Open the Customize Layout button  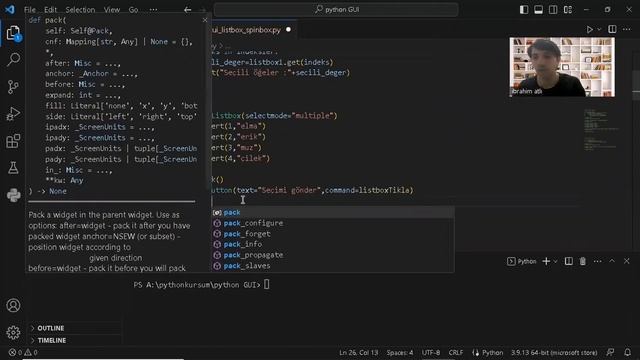pyautogui.click(x=568, y=9)
